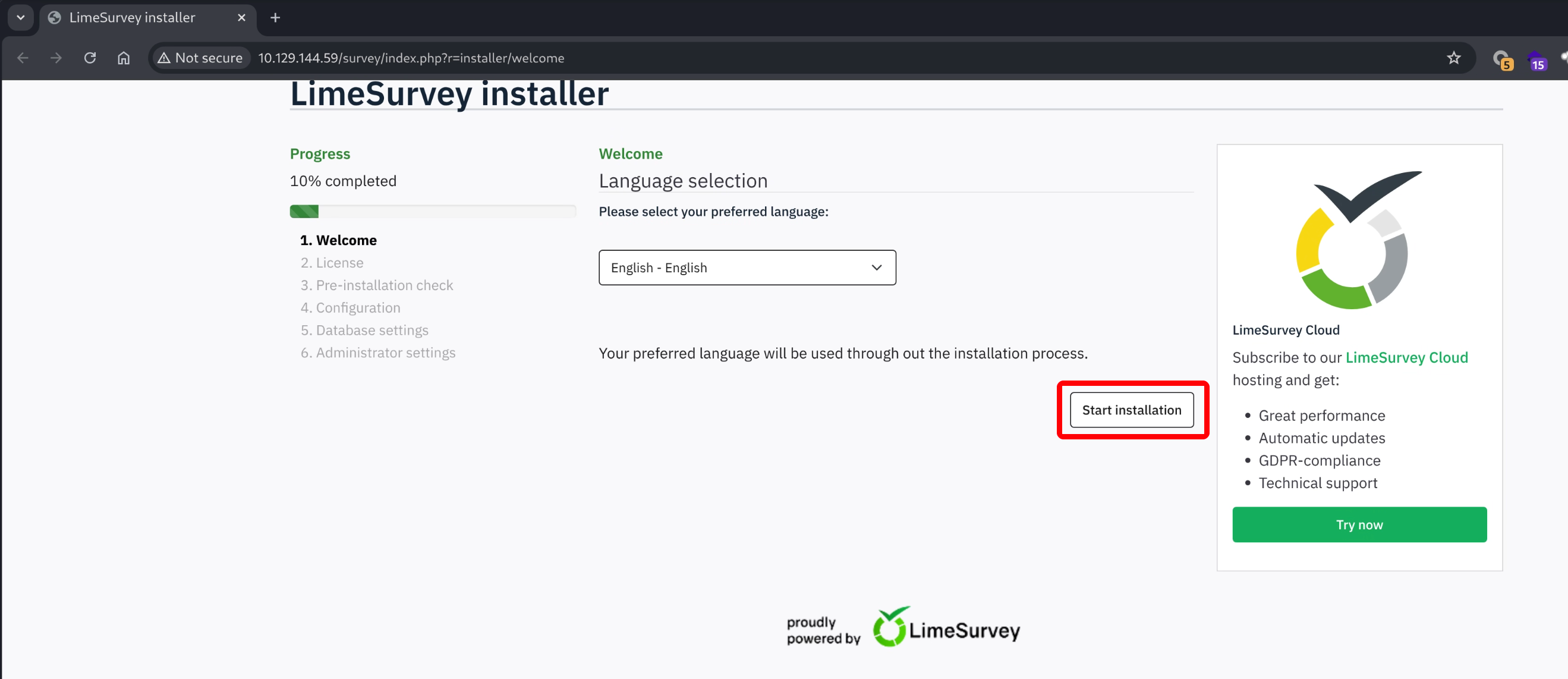Click the LimeSurvey footer logo
The width and height of the screenshot is (1568, 679).
(x=946, y=628)
